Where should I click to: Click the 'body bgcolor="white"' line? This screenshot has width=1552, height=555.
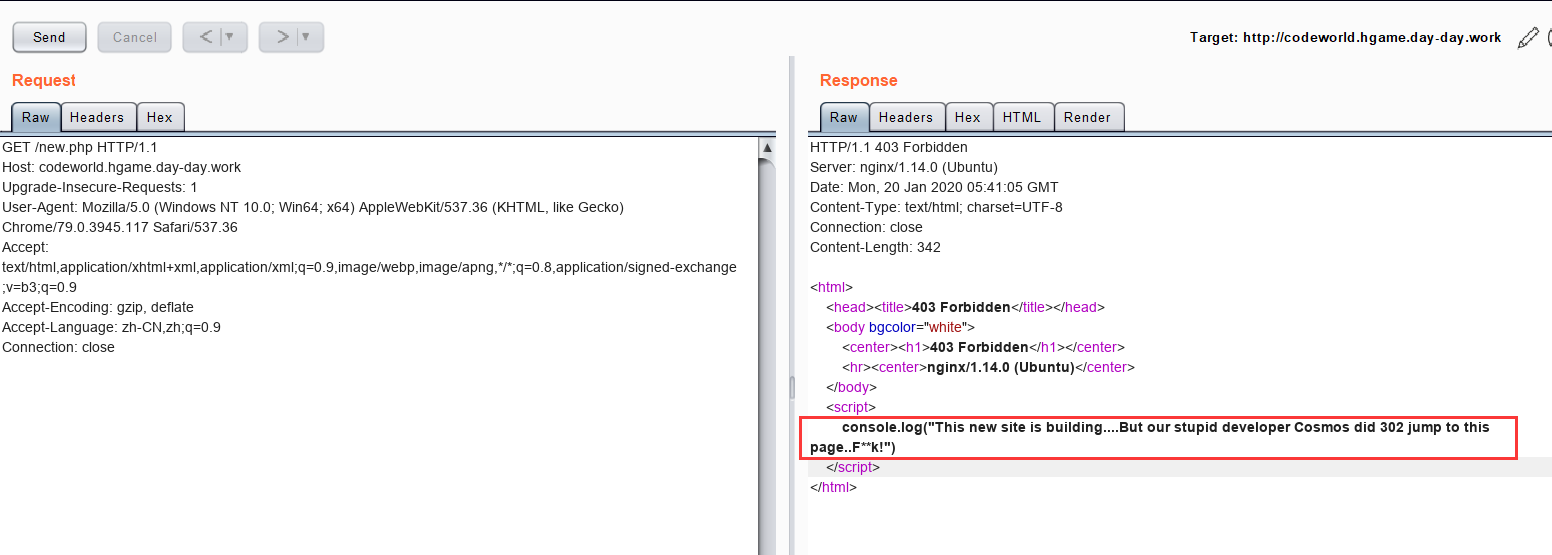tap(900, 327)
